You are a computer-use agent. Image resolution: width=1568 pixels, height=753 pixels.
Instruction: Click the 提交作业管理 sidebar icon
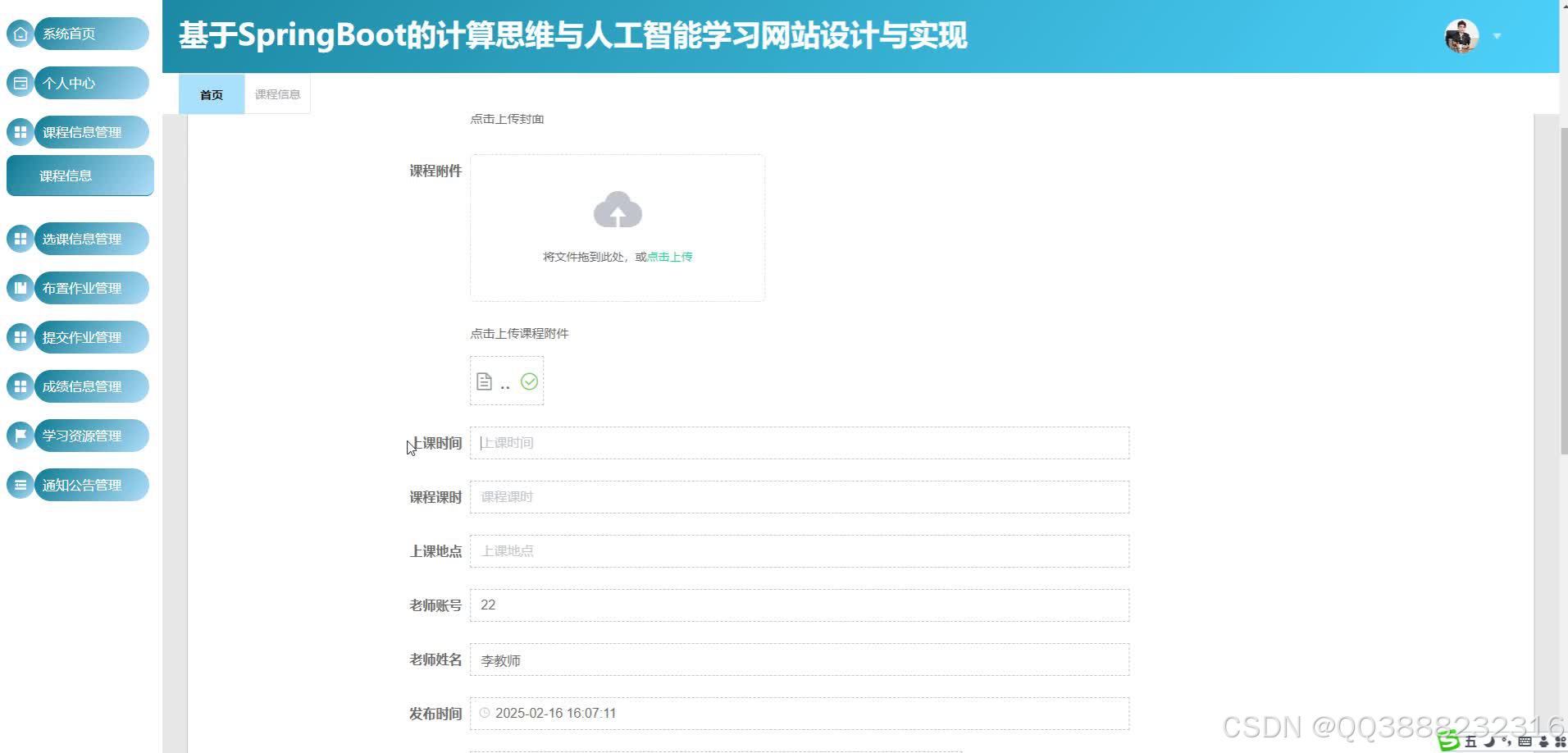pyautogui.click(x=20, y=337)
